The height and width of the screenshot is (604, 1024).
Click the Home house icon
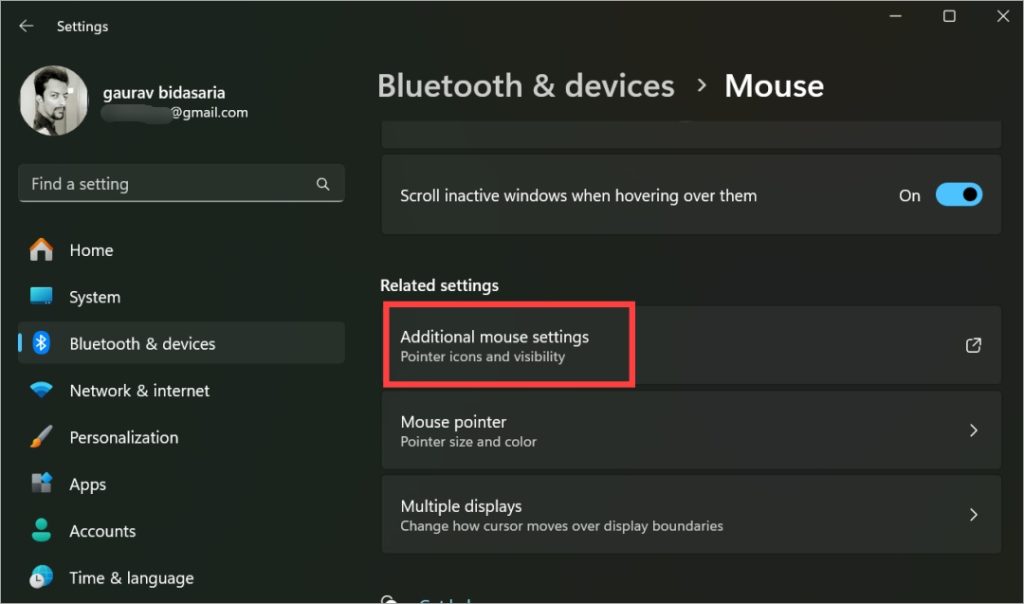click(41, 249)
